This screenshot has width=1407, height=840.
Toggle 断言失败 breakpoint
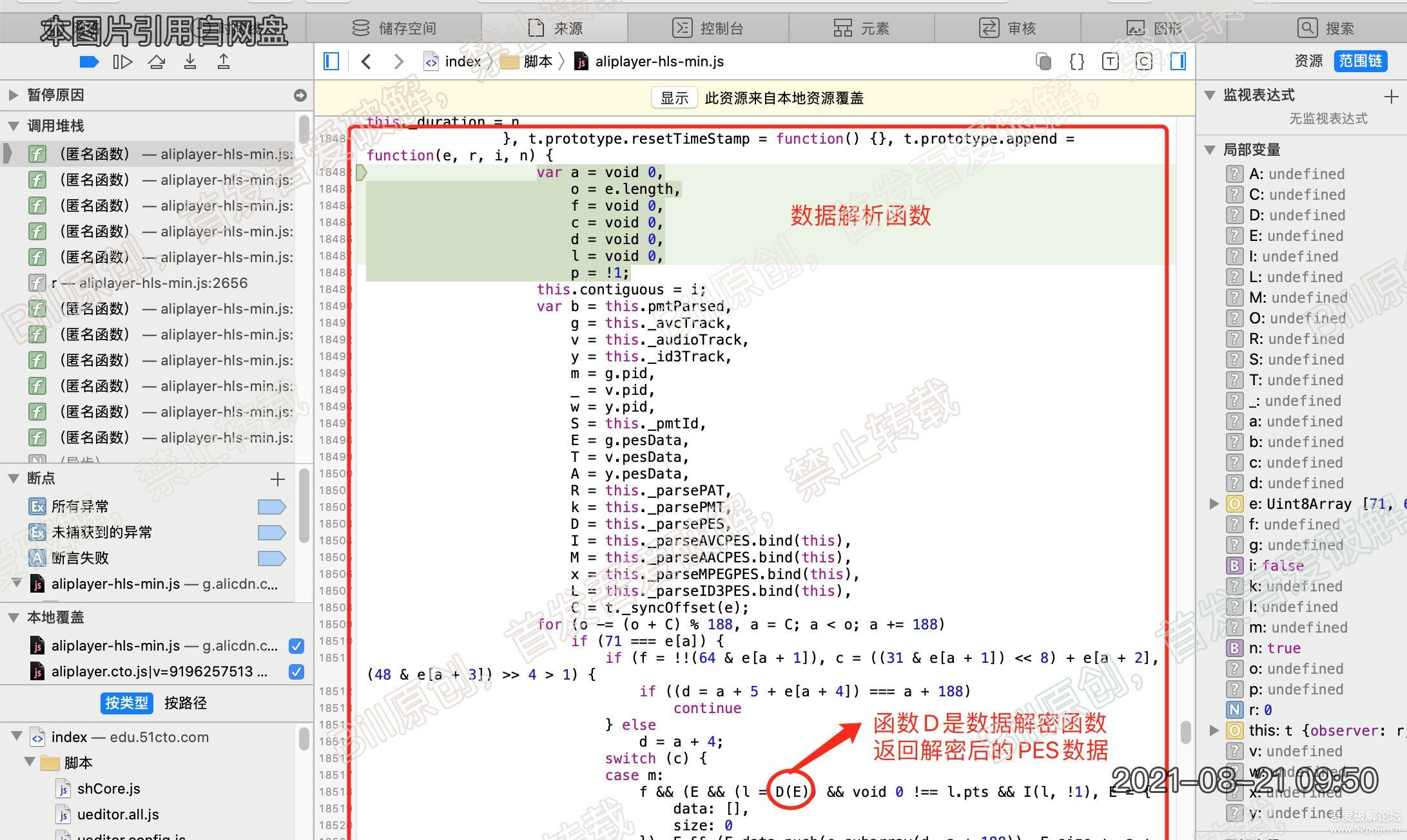tap(271, 558)
